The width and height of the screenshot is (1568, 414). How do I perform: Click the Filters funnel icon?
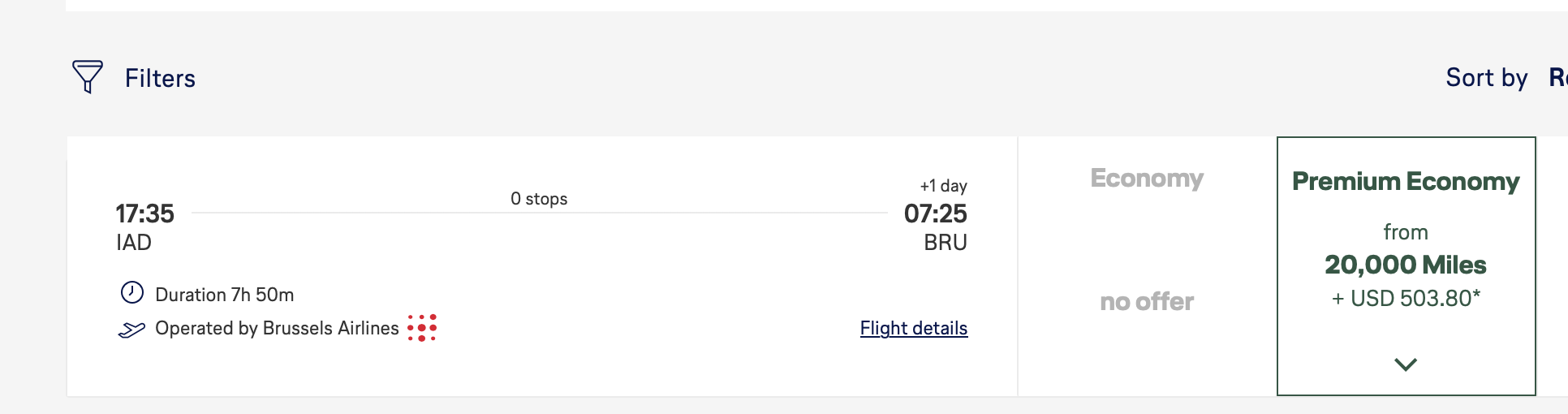tap(88, 77)
